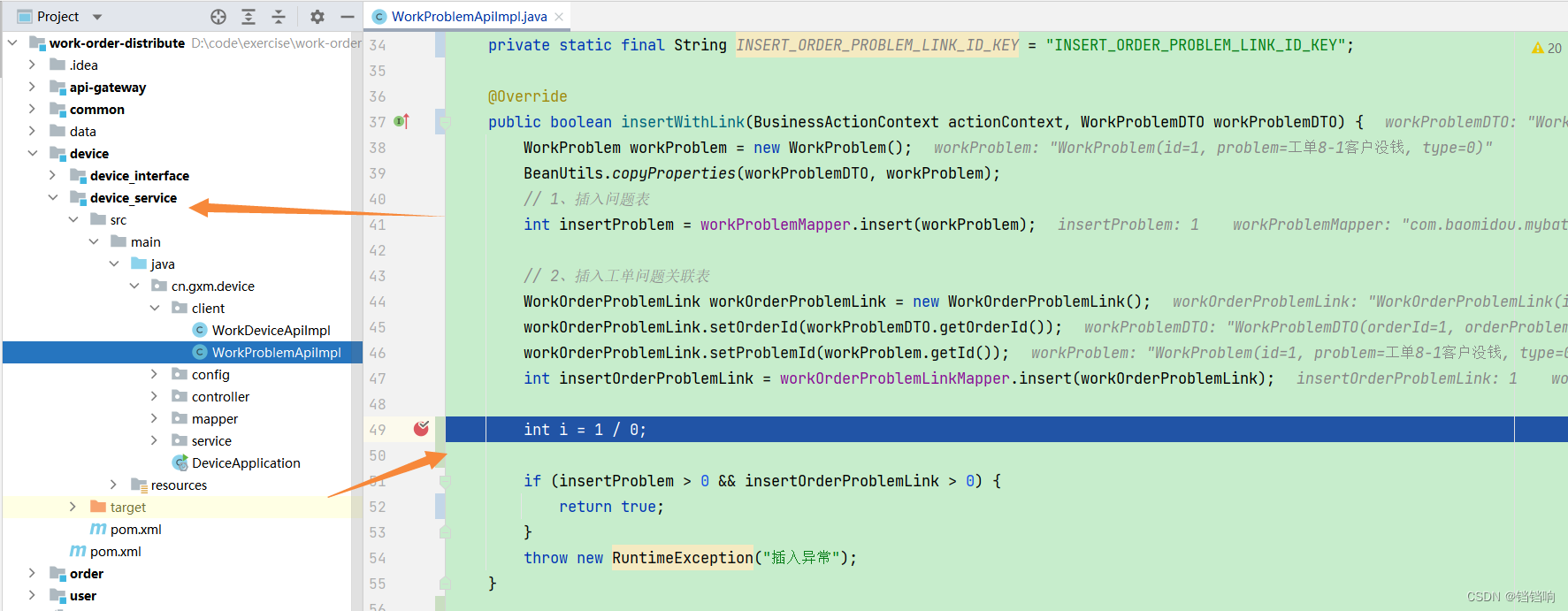The image size is (1568, 611).
Task: Click the insertWithLink method name
Action: click(683, 122)
